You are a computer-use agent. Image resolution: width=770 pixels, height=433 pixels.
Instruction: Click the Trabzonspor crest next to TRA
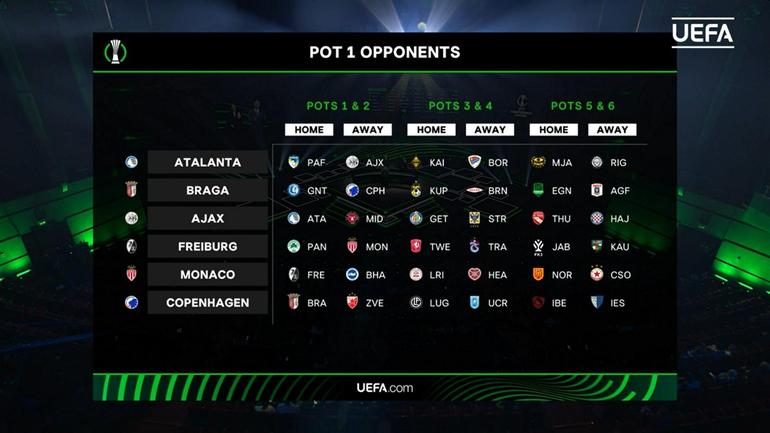pos(474,246)
